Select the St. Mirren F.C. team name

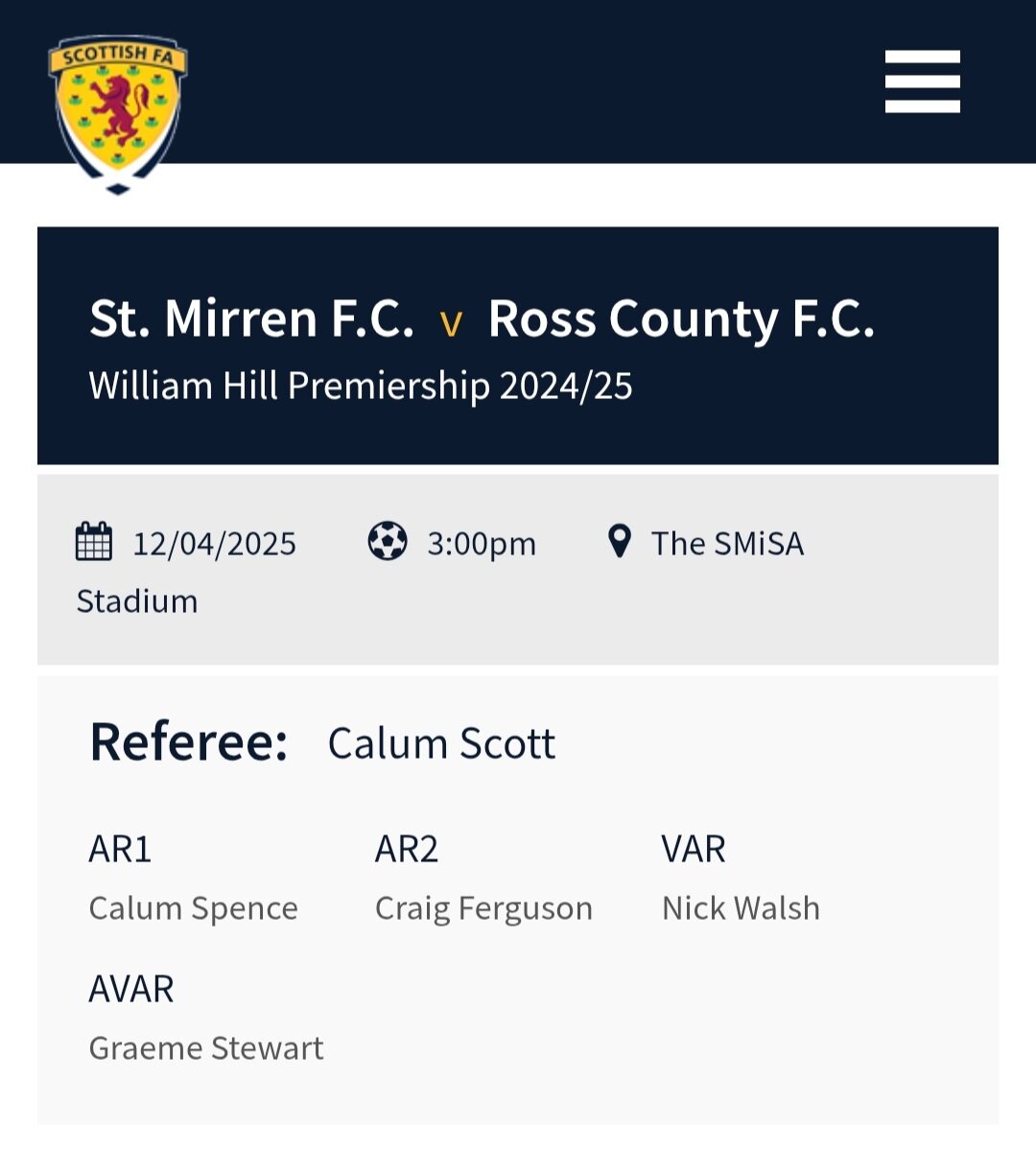pos(251,318)
